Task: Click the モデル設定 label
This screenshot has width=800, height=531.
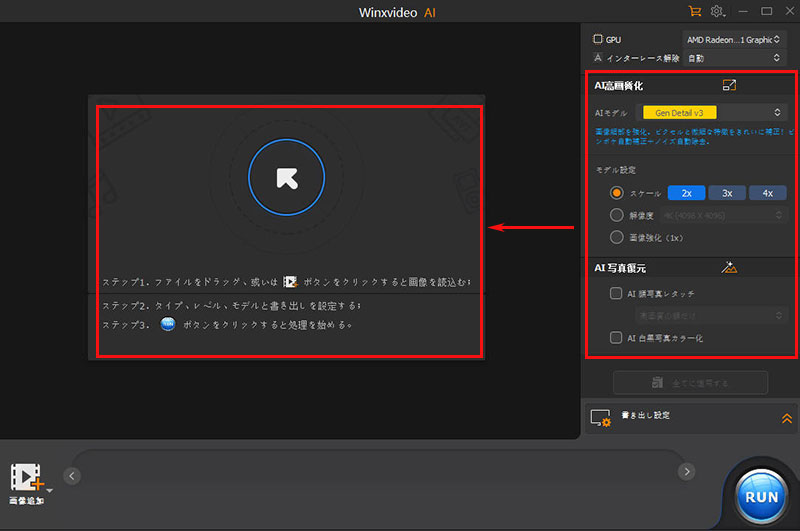Action: [615, 169]
